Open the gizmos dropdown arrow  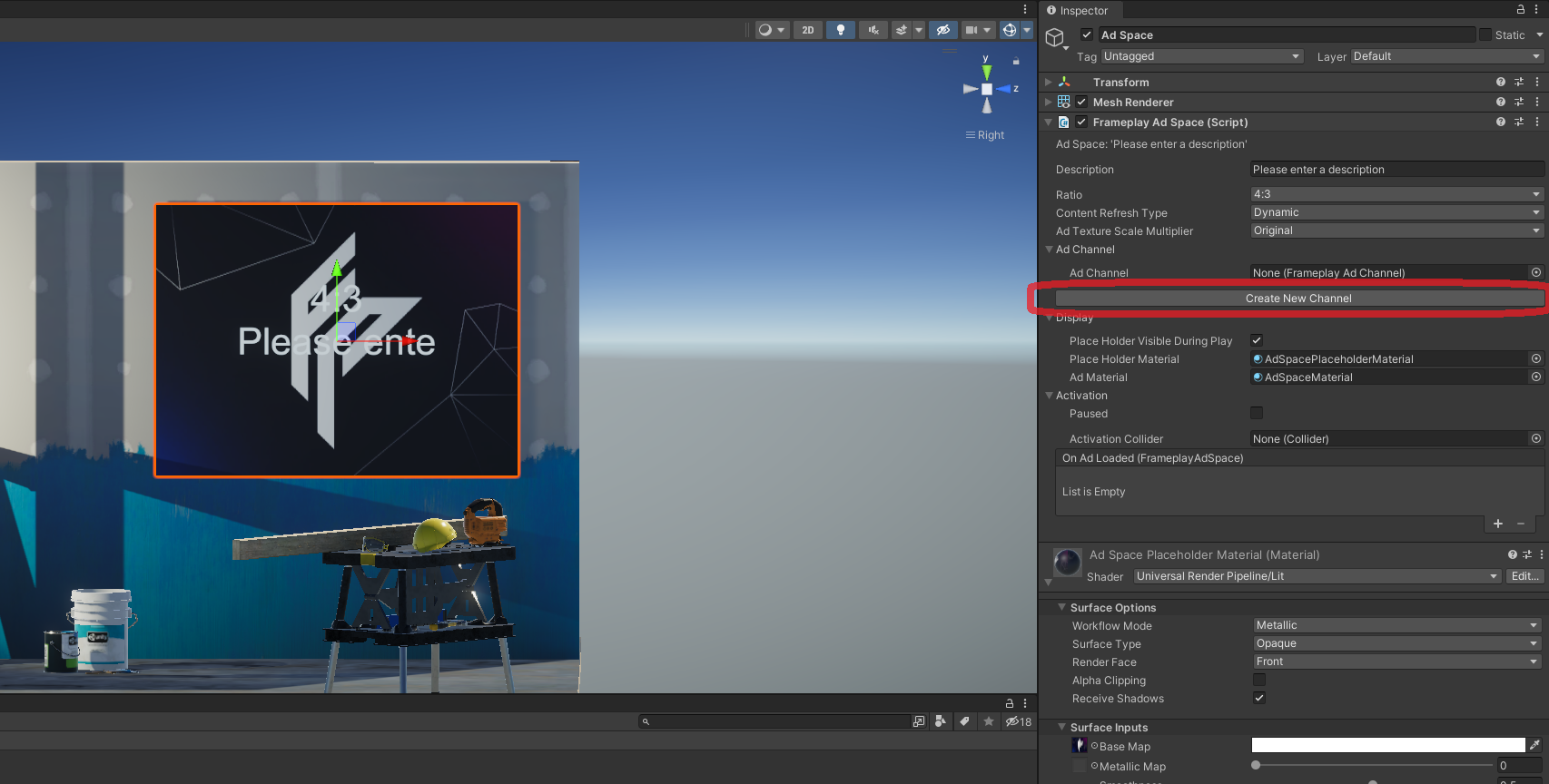click(x=1027, y=30)
